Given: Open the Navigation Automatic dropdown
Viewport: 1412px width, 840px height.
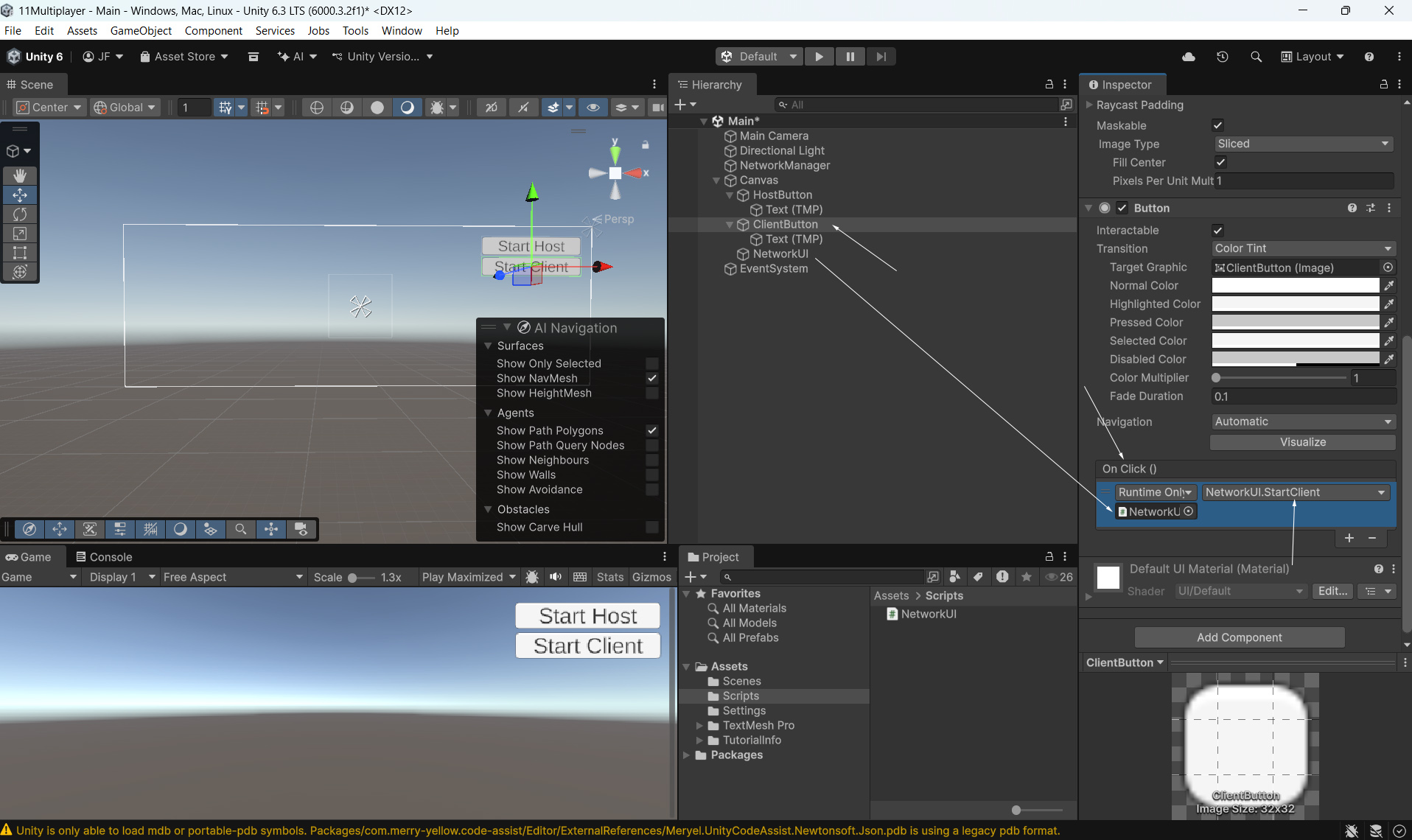Looking at the screenshot, I should [1302, 421].
